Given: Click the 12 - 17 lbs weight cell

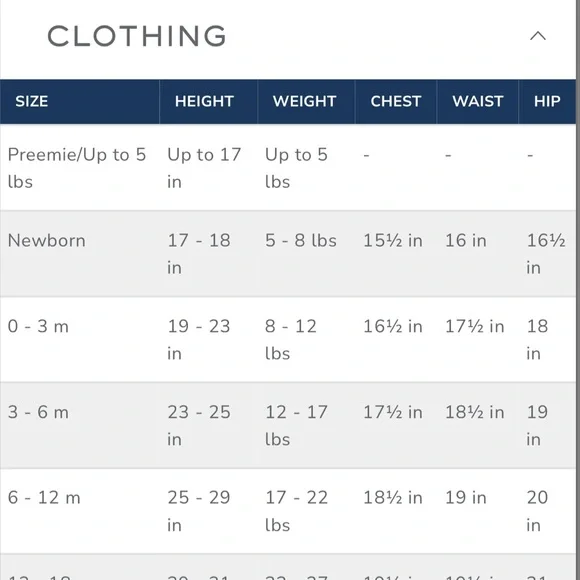Looking at the screenshot, I should 296,426.
